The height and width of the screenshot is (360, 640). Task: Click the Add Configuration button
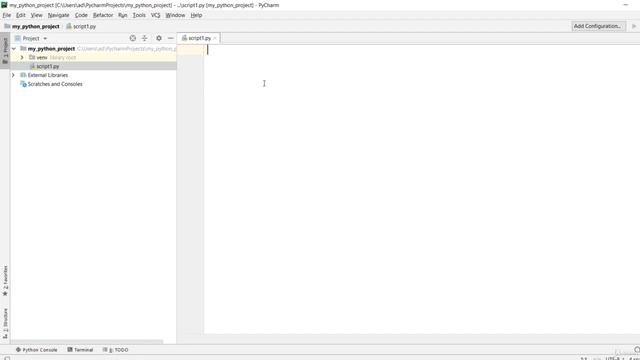click(598, 26)
